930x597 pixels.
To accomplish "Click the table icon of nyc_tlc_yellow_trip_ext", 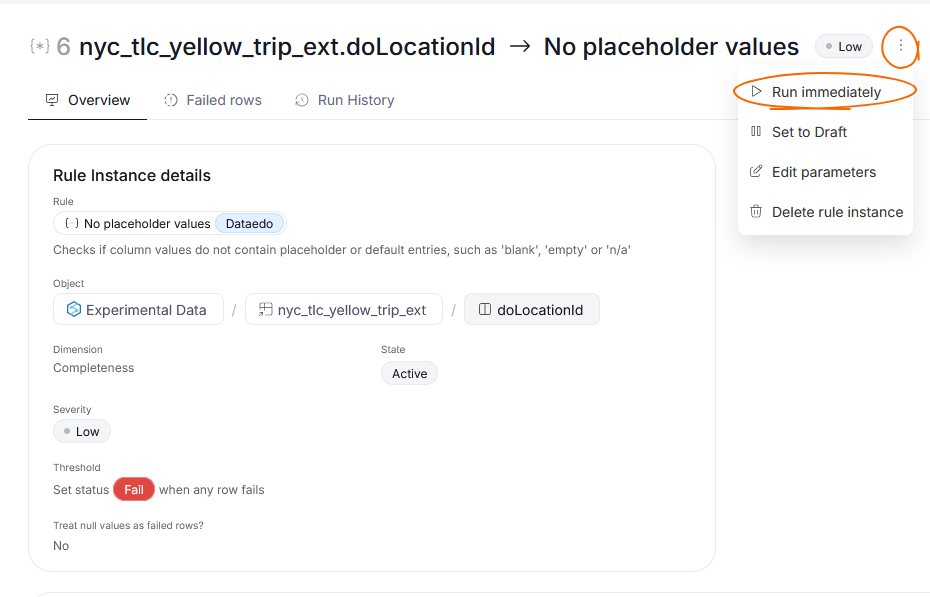I will pyautogui.click(x=266, y=309).
